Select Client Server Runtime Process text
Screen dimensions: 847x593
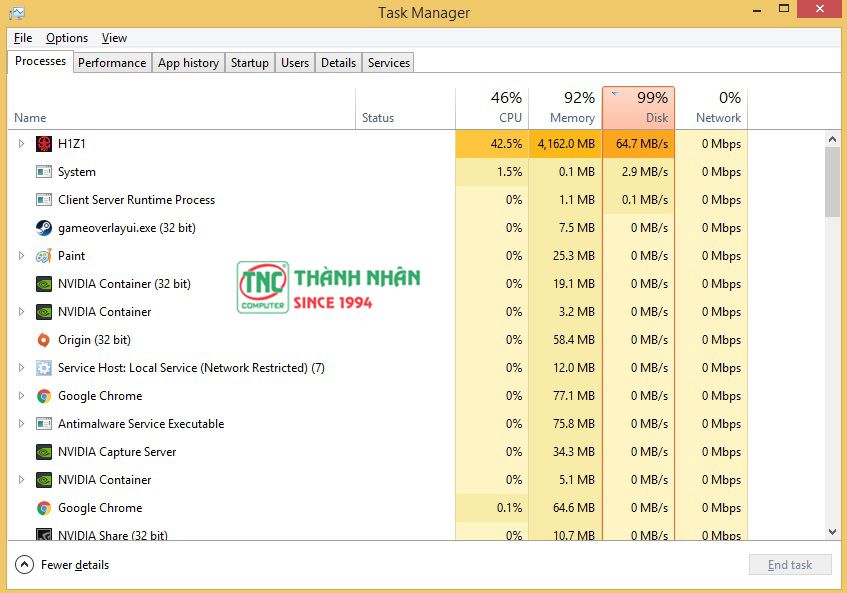(136, 200)
